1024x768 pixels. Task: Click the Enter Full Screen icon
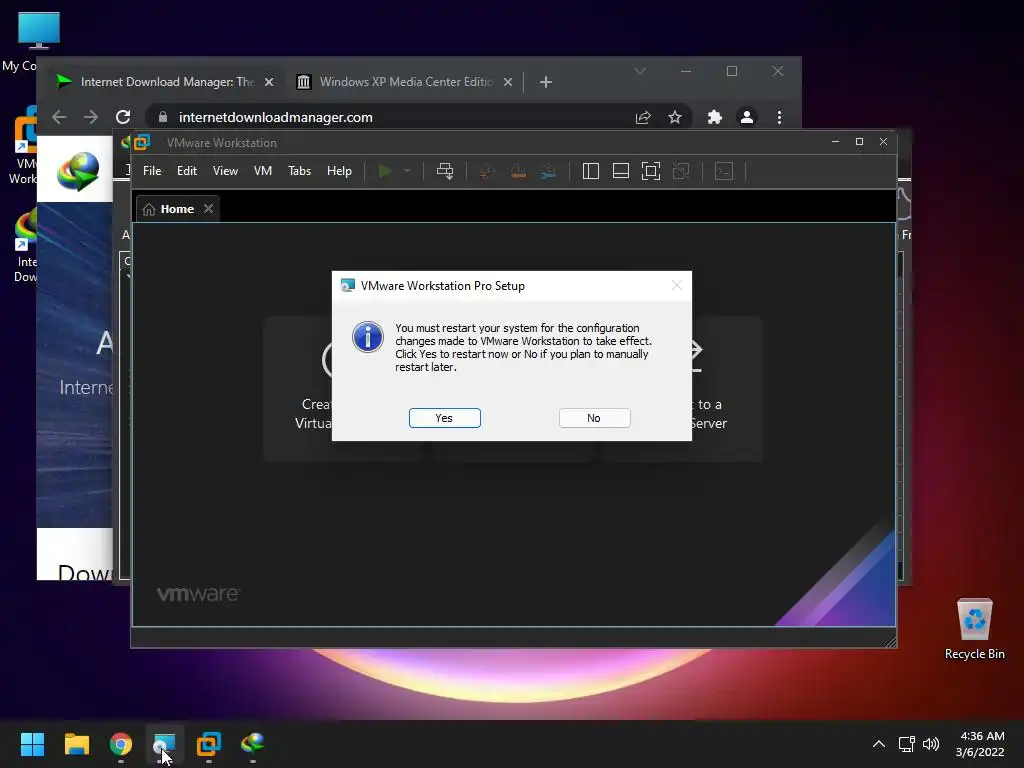point(650,171)
